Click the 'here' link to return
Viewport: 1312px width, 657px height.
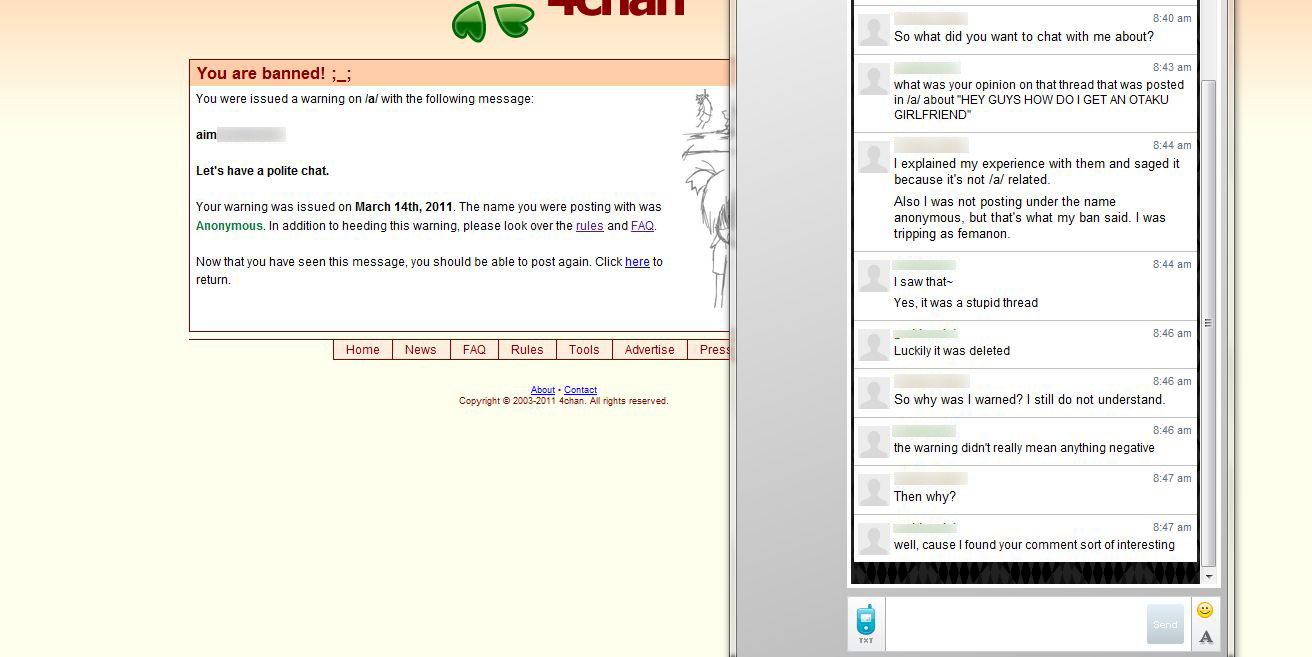coord(637,262)
